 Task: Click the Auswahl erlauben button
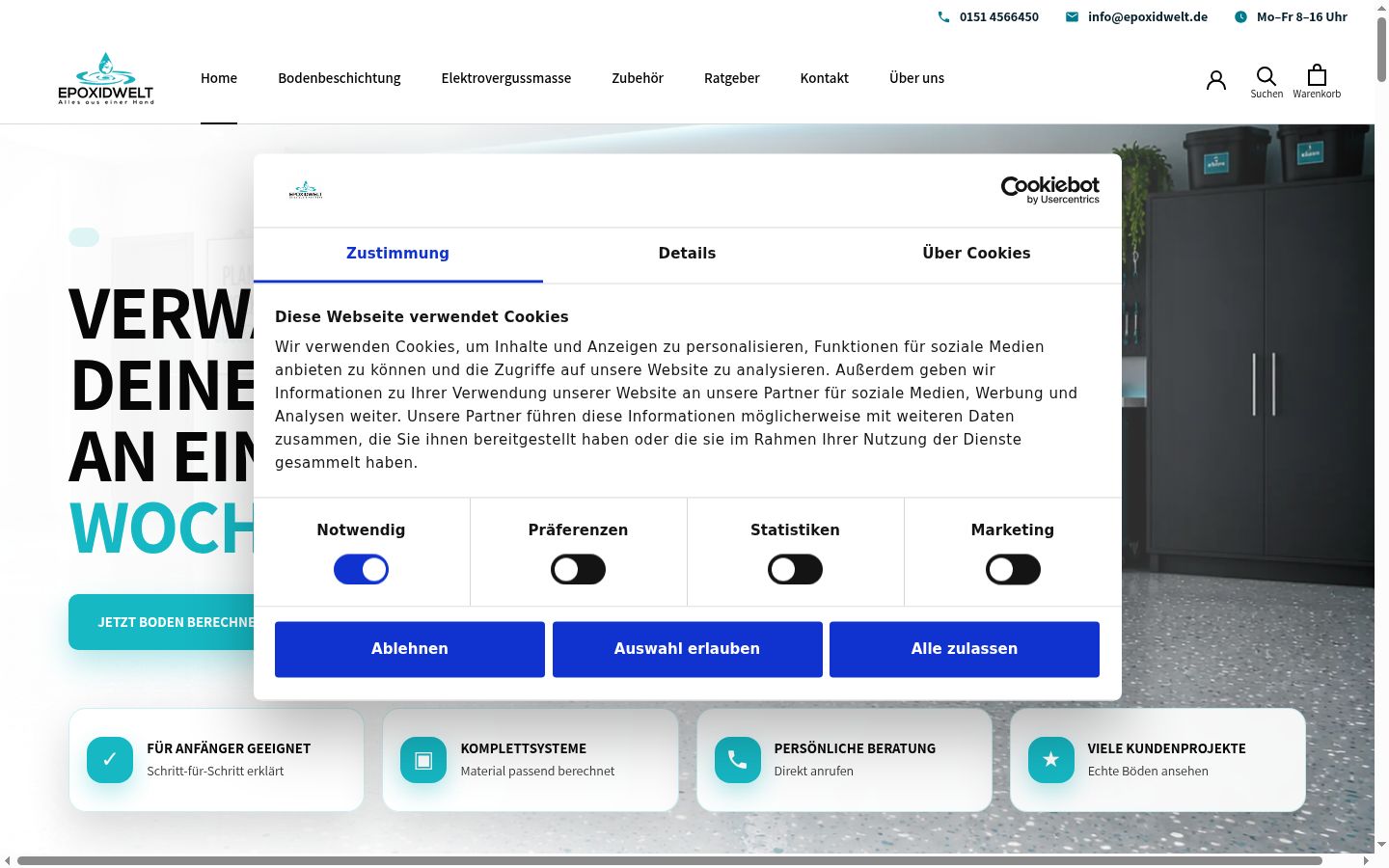click(x=688, y=649)
